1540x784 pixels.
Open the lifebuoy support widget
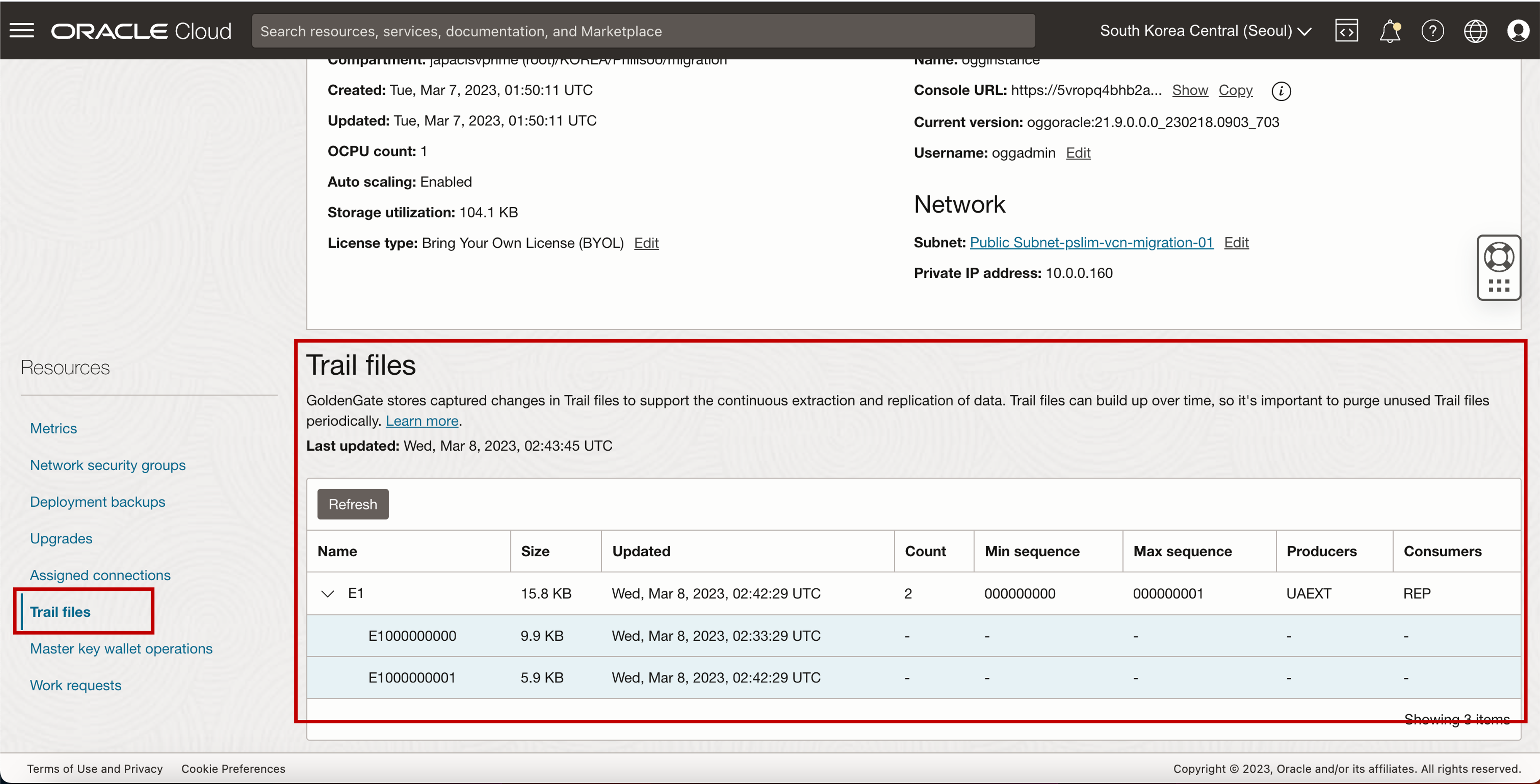coord(1499,258)
